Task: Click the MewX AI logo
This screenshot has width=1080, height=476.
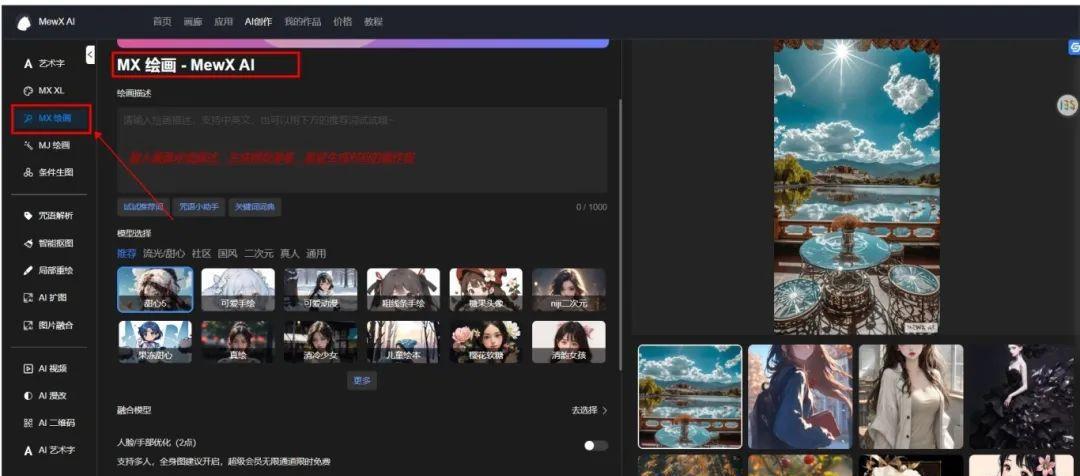Action: (25, 23)
